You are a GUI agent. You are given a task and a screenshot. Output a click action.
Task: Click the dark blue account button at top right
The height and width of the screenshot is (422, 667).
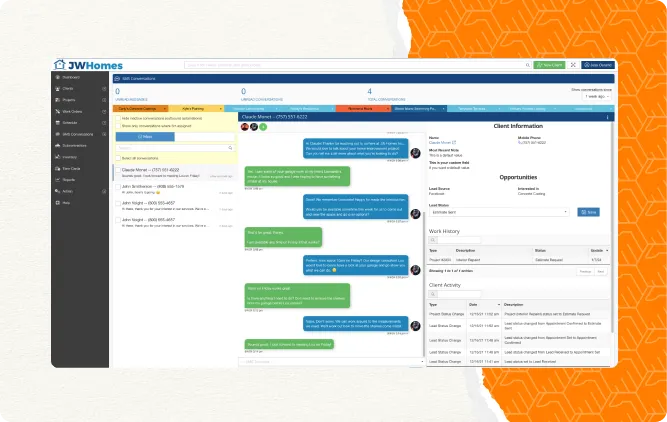point(598,65)
